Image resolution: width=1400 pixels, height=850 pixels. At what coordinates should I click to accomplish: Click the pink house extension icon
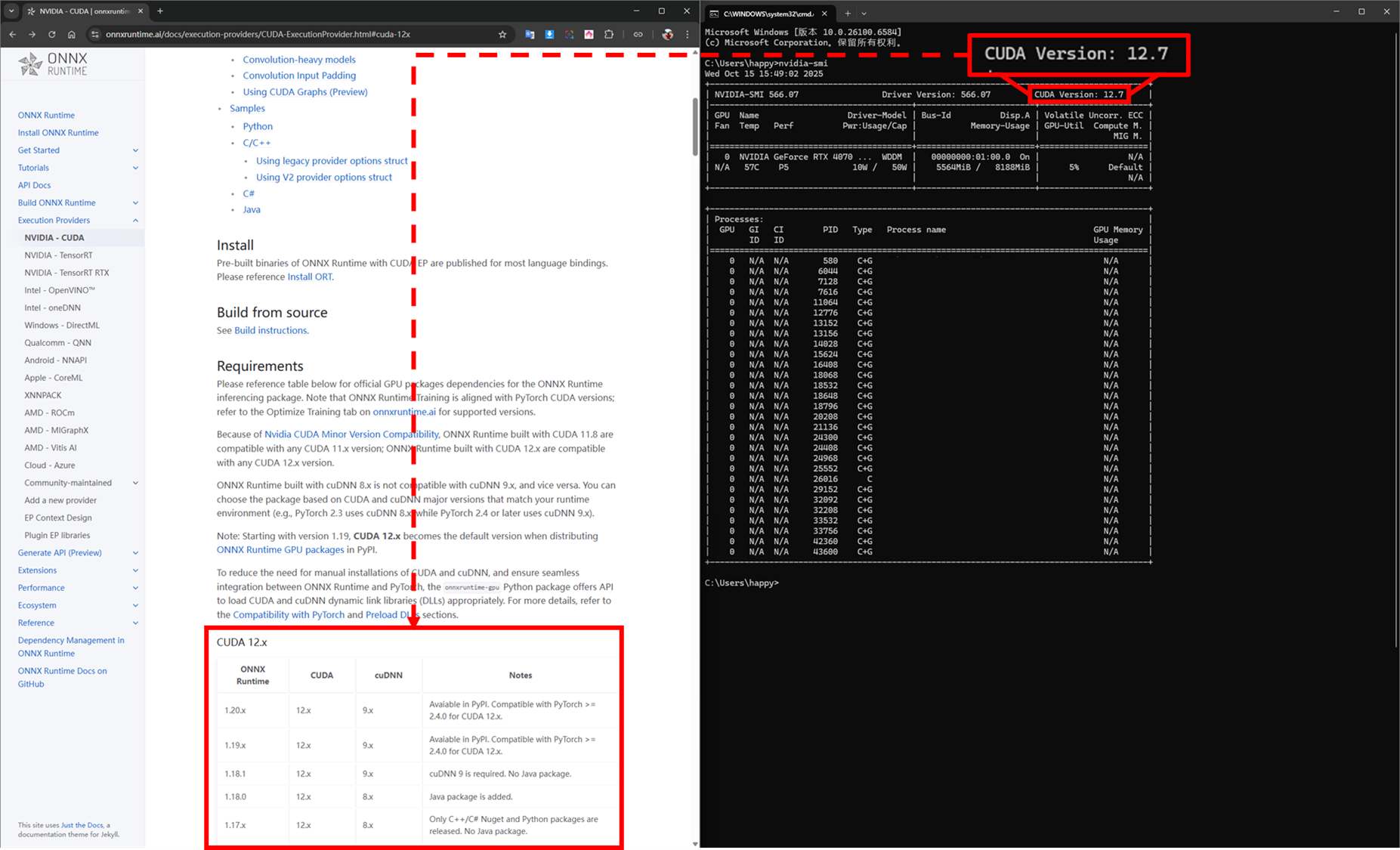(x=589, y=34)
